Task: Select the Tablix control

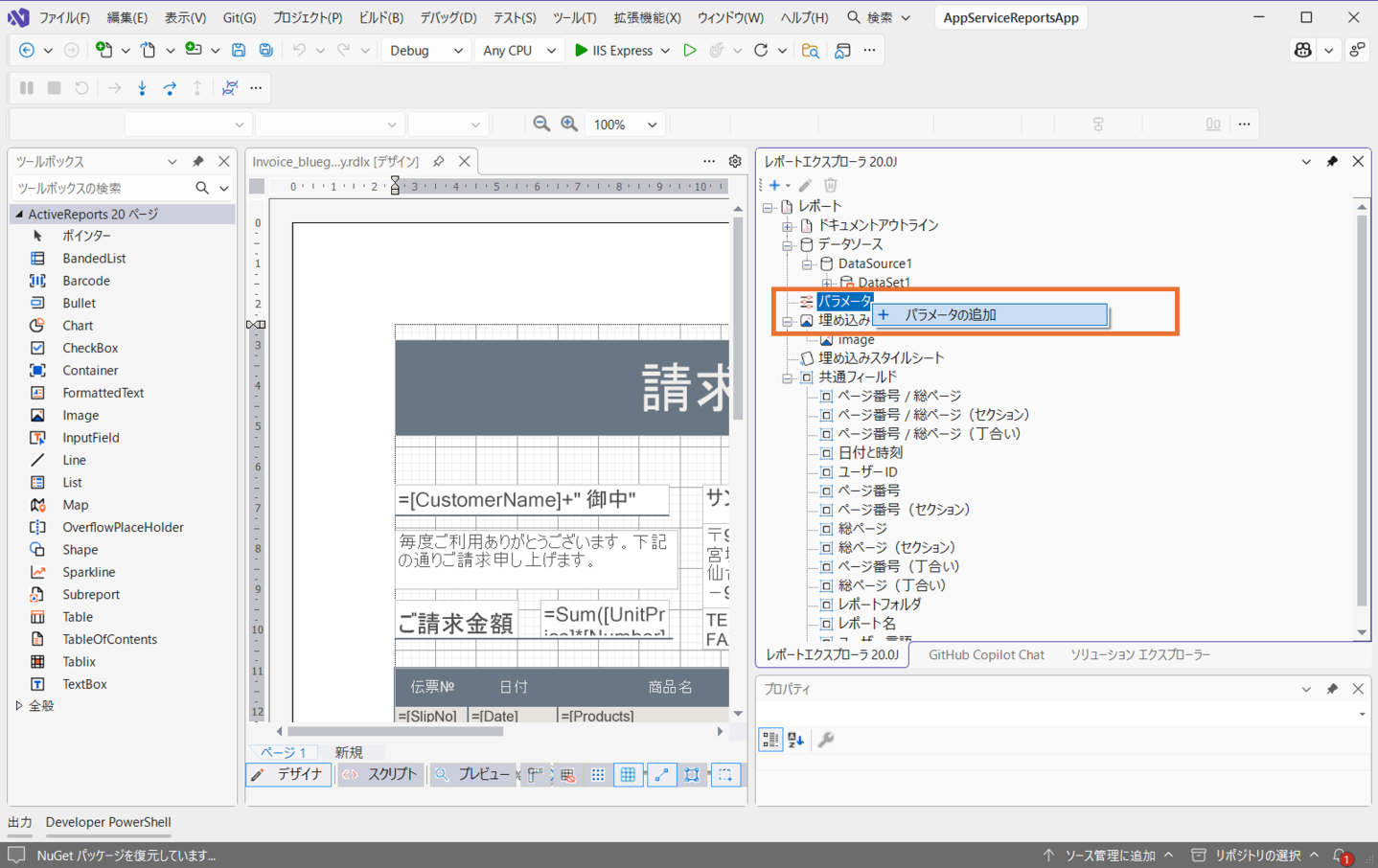Action: coord(79,662)
